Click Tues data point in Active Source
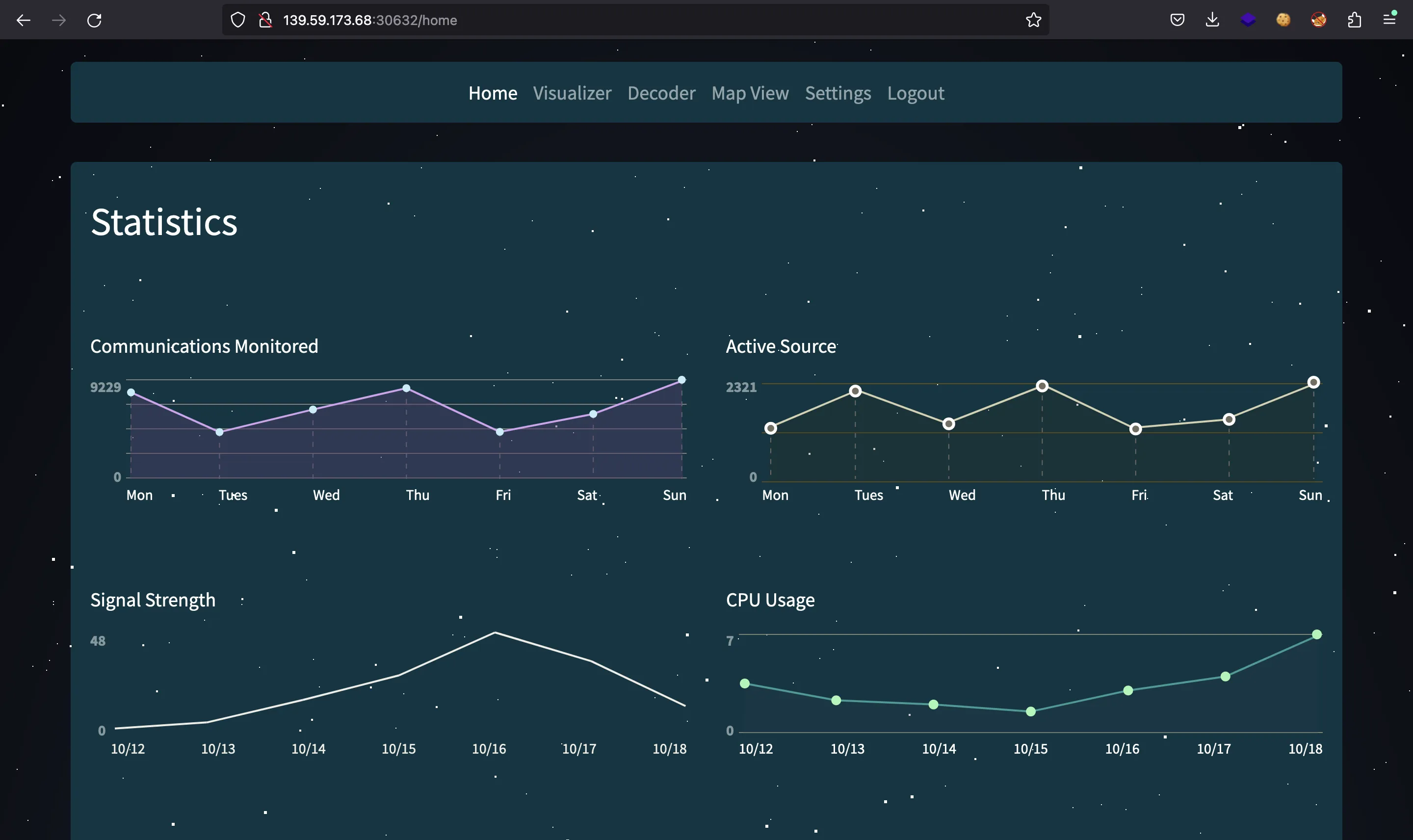Image resolution: width=1413 pixels, height=840 pixels. [x=855, y=391]
